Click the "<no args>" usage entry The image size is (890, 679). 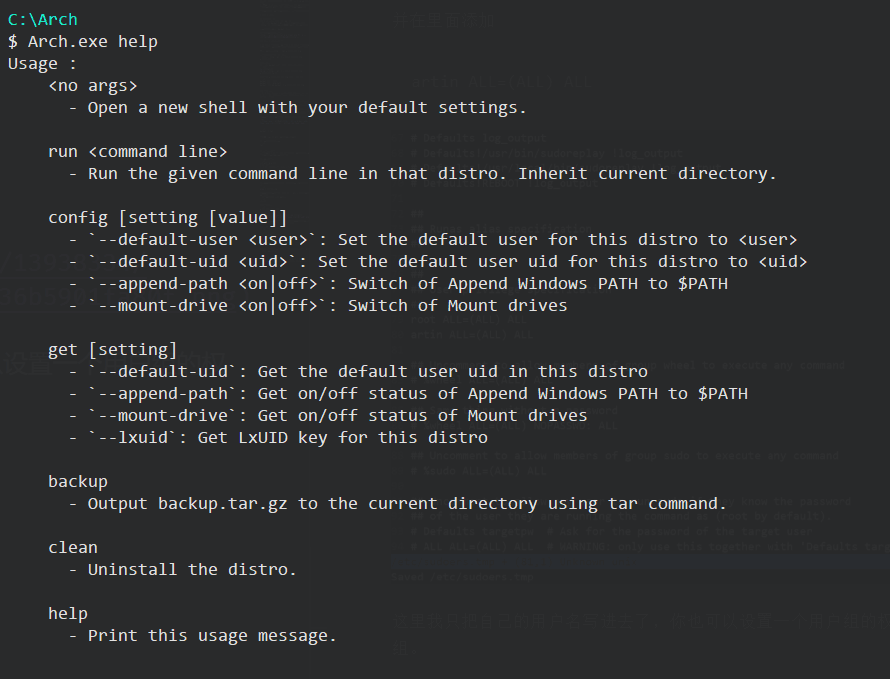point(92,85)
